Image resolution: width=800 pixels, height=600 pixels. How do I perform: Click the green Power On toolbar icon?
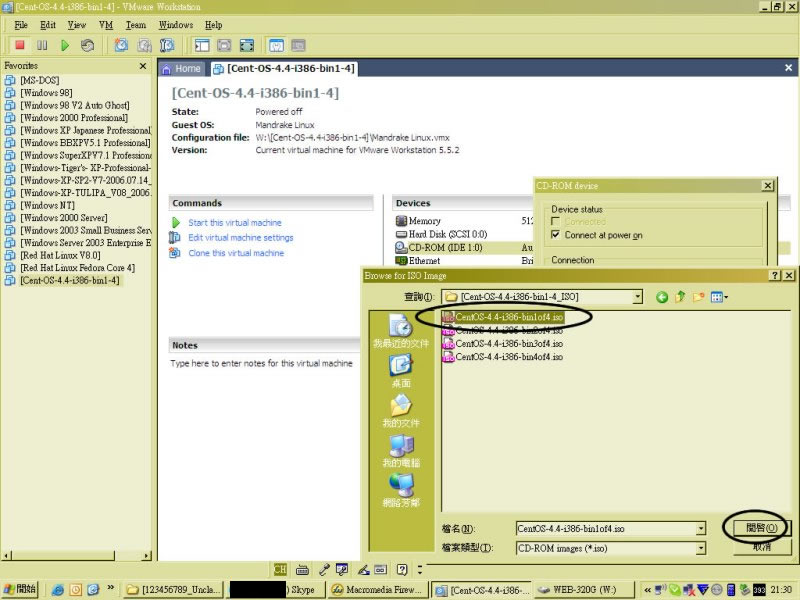click(x=65, y=45)
